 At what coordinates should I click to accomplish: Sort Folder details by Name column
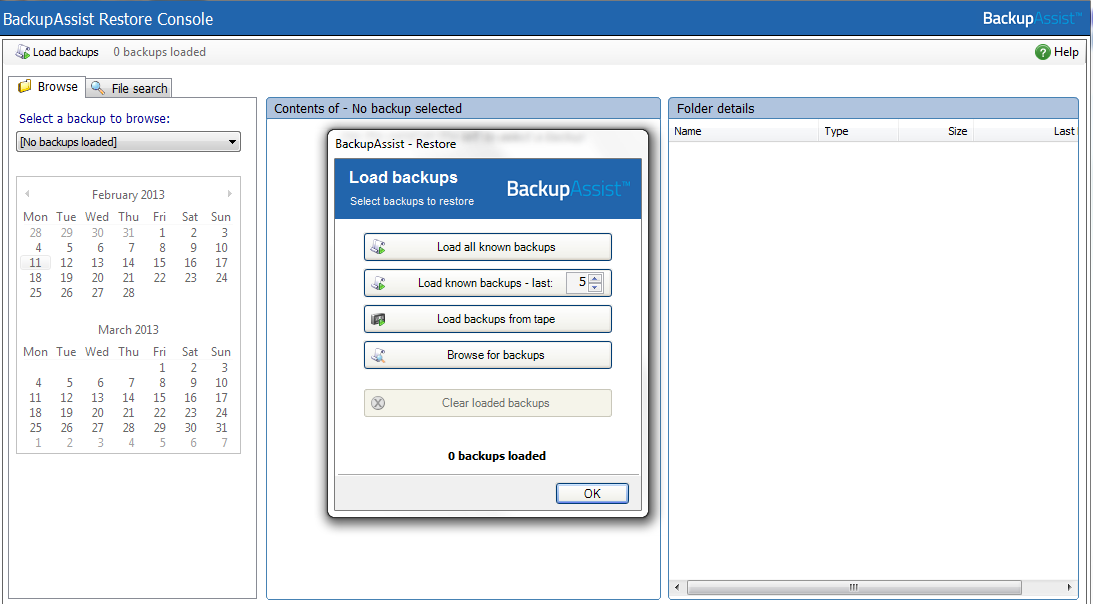point(743,131)
